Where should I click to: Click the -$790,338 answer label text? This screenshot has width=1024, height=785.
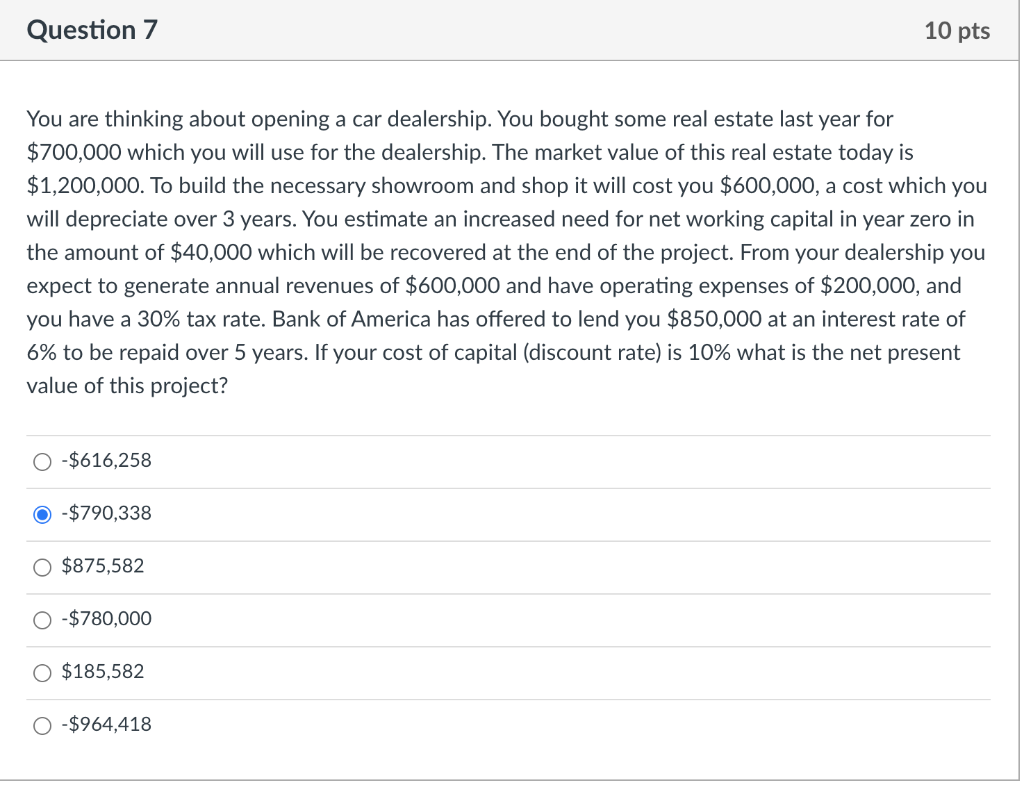point(105,514)
